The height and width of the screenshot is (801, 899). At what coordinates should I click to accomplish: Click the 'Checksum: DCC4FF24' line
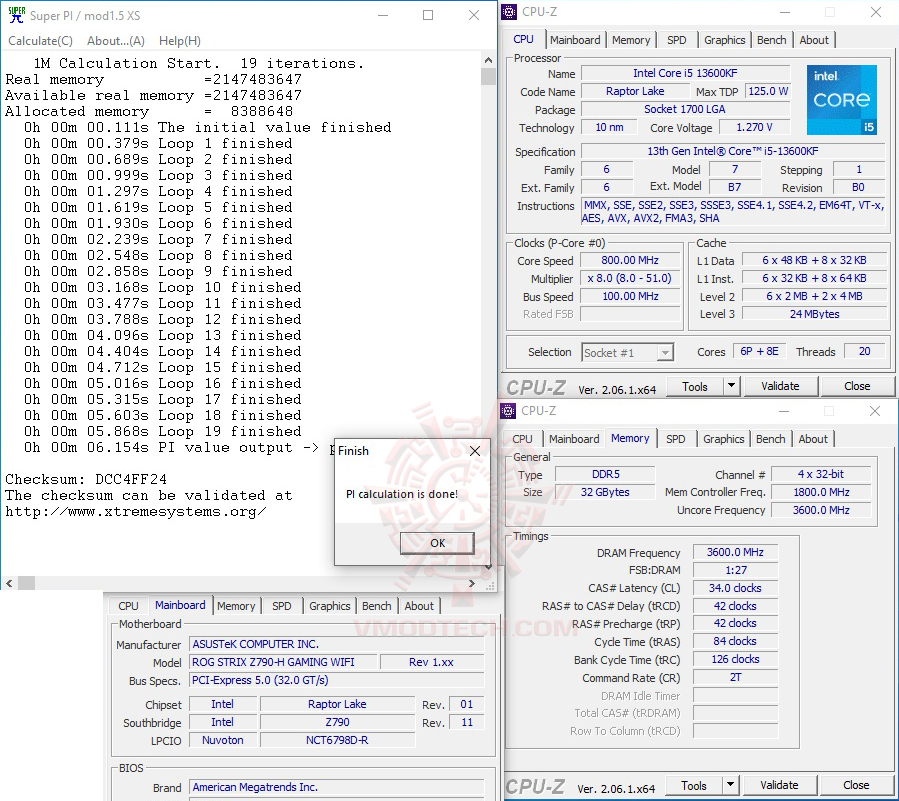click(86, 479)
